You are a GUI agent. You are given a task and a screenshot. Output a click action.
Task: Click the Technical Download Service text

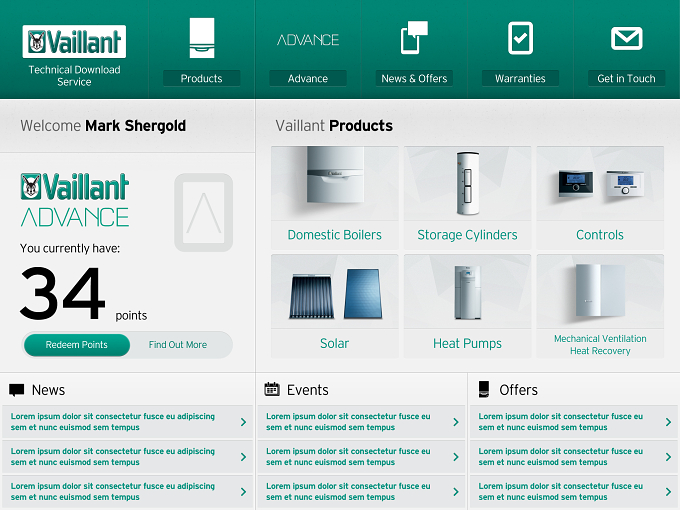pyautogui.click(x=74, y=76)
